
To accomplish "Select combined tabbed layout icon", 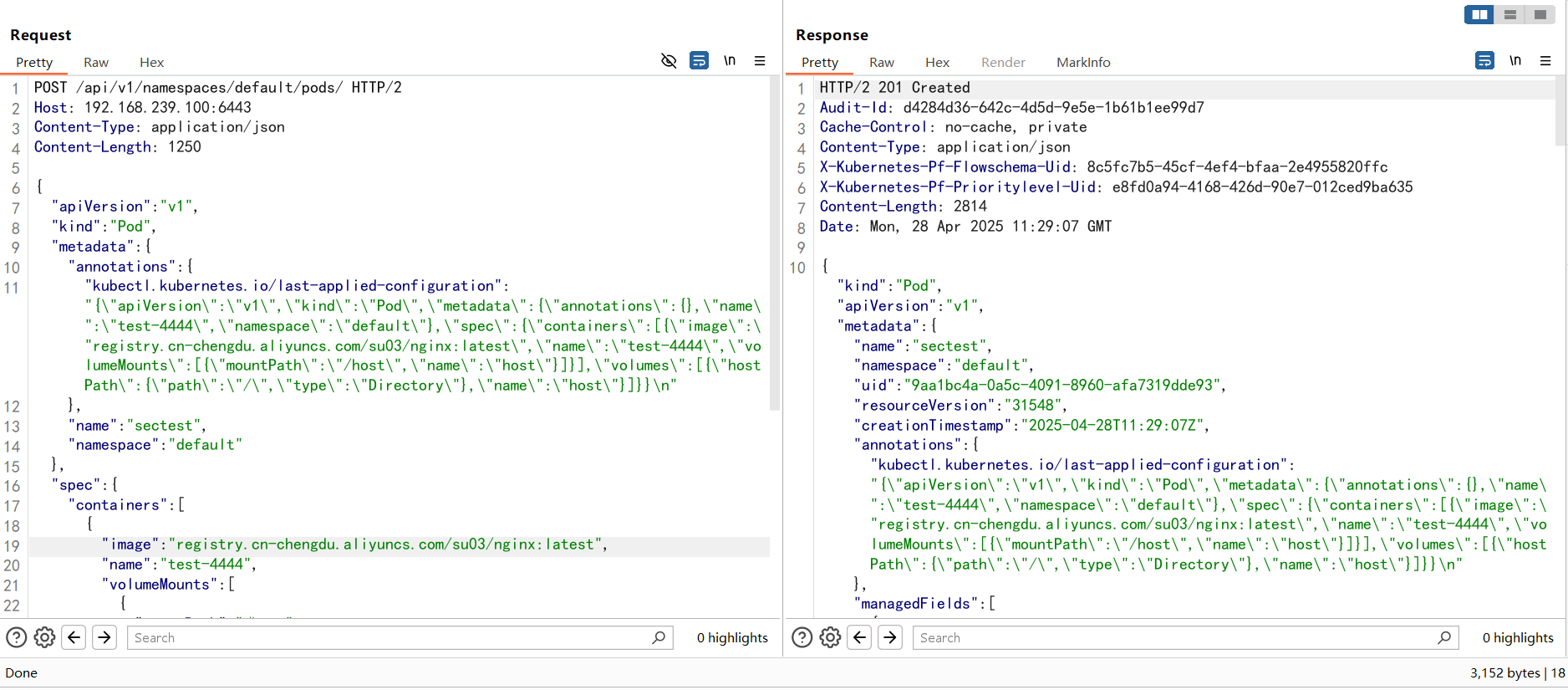I will coord(1540,14).
